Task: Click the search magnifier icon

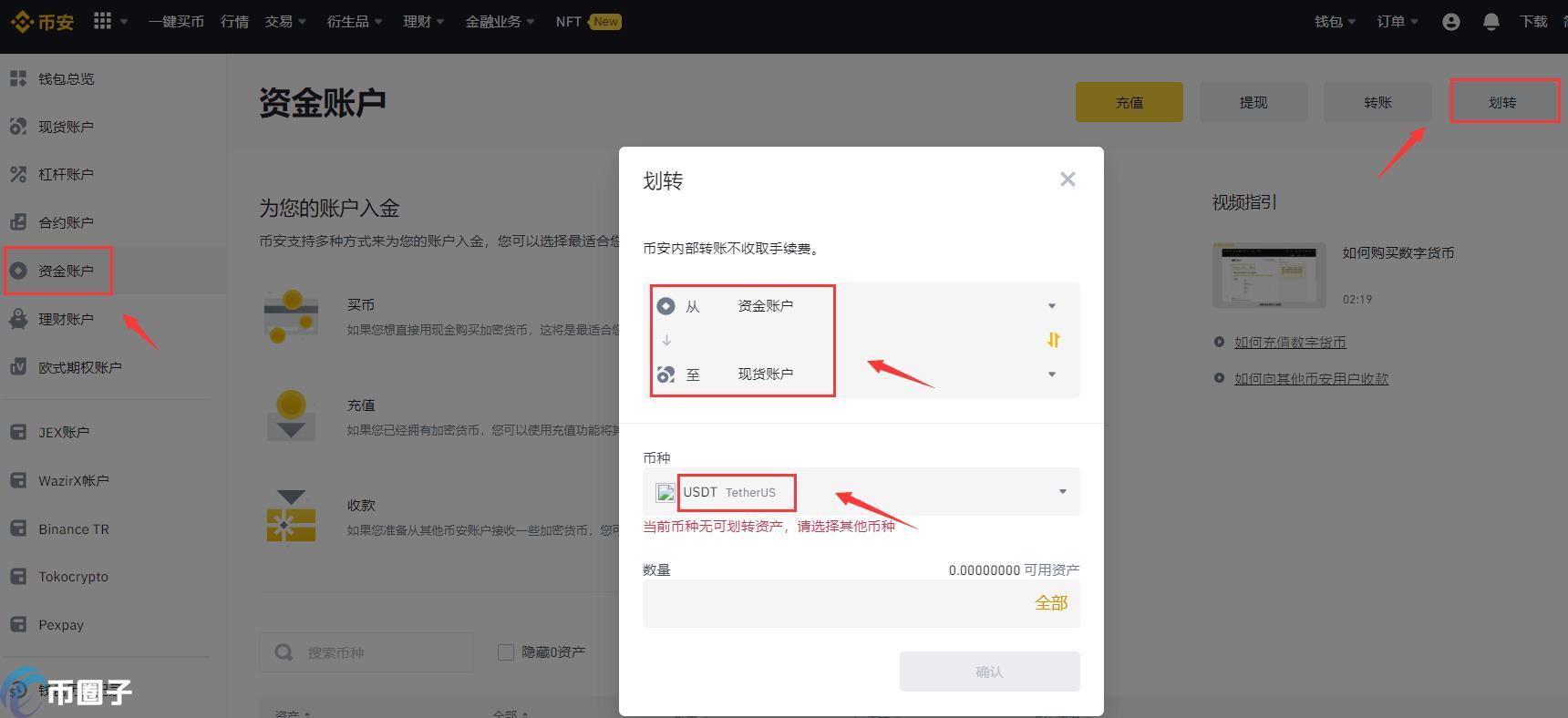Action: pos(284,652)
